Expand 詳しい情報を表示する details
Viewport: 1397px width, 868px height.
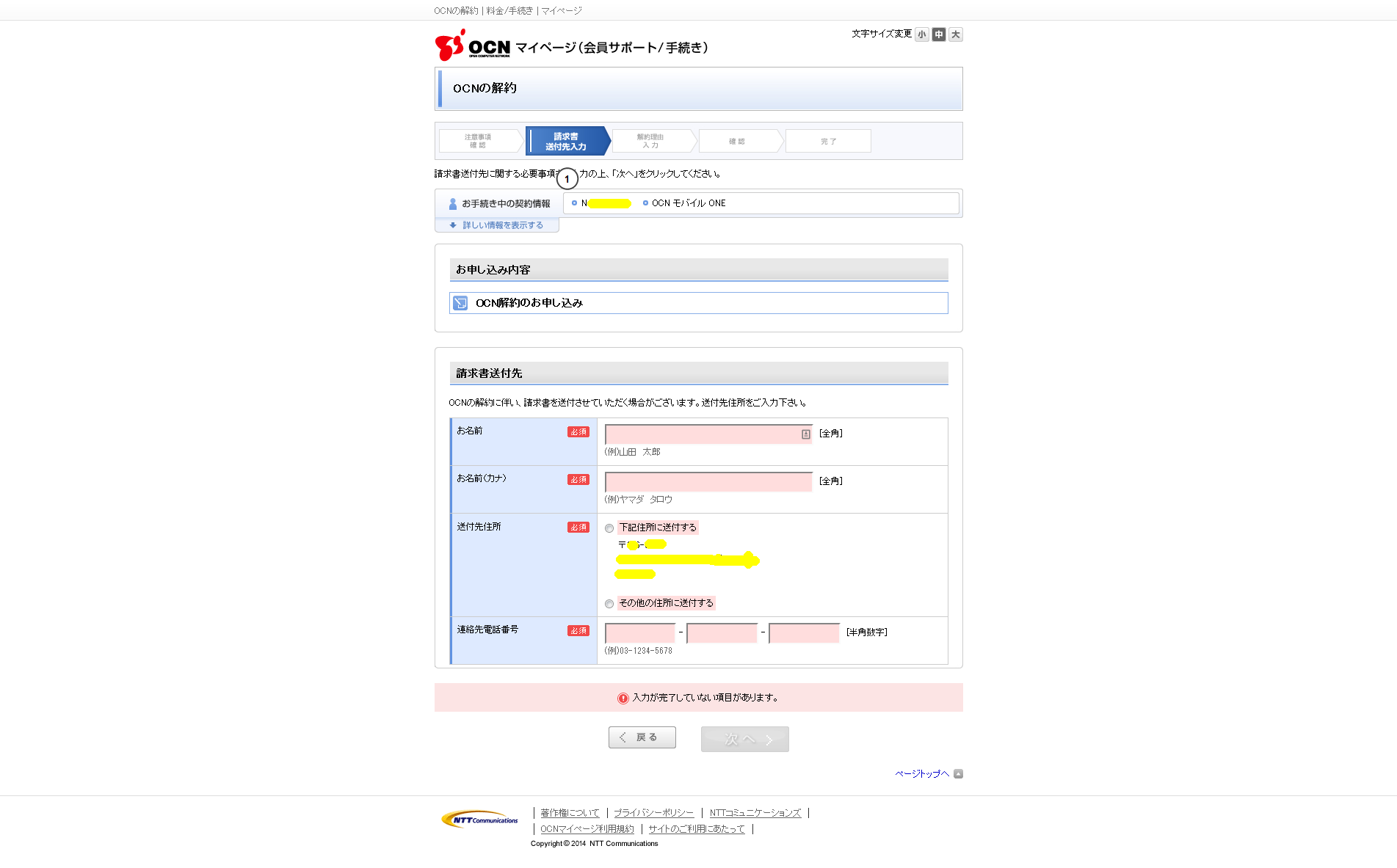pyautogui.click(x=503, y=225)
